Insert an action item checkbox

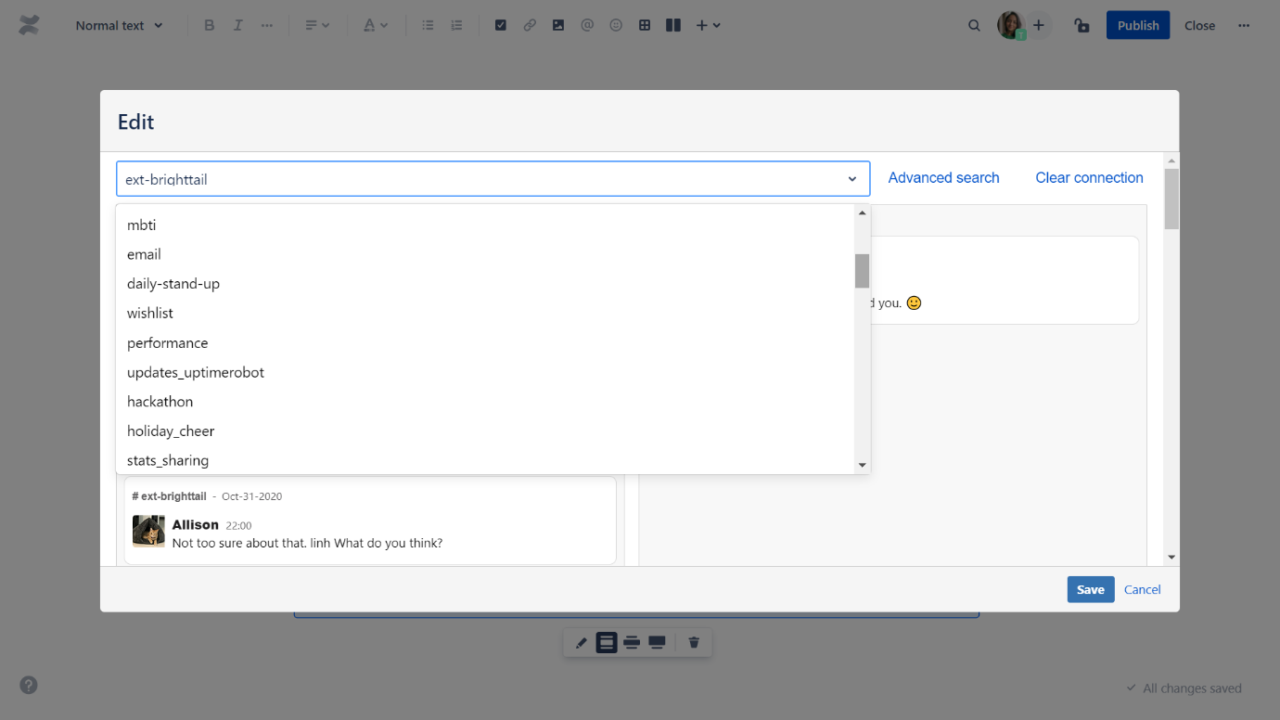pyautogui.click(x=500, y=24)
